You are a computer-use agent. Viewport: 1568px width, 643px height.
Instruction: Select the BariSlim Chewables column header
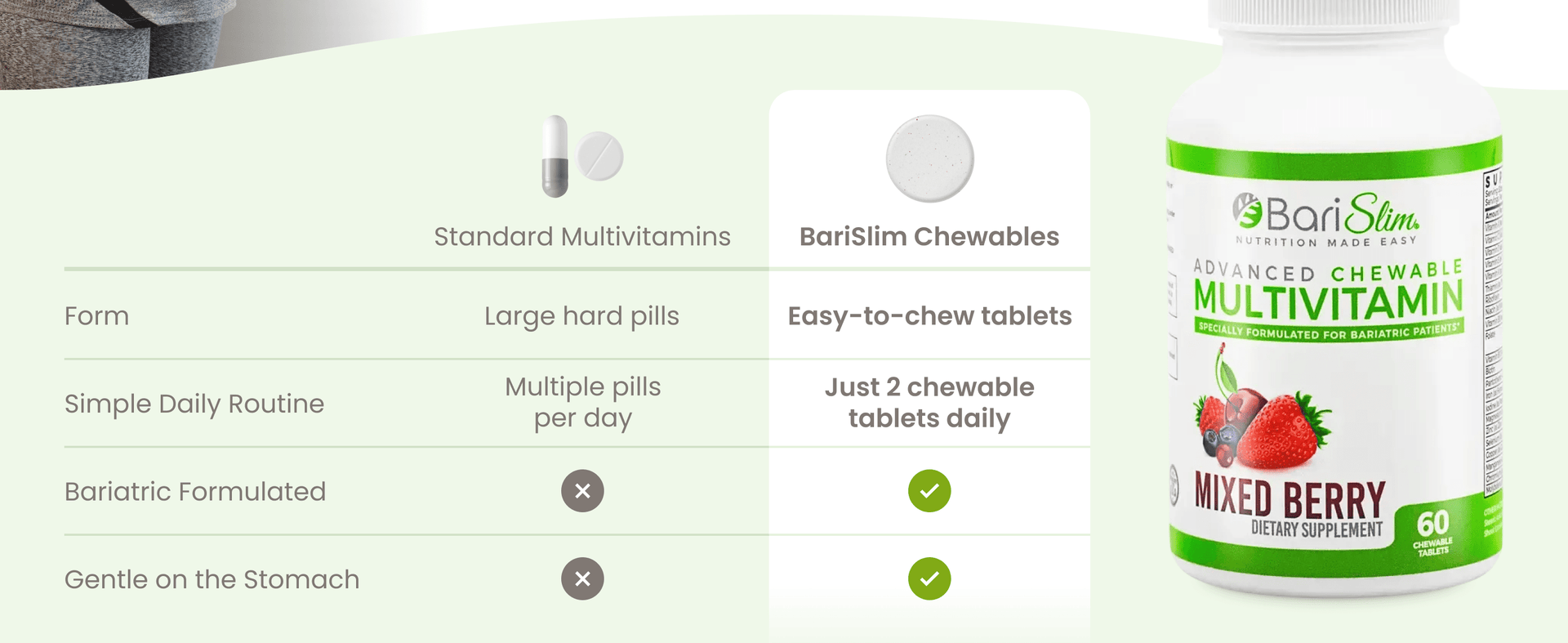929,237
